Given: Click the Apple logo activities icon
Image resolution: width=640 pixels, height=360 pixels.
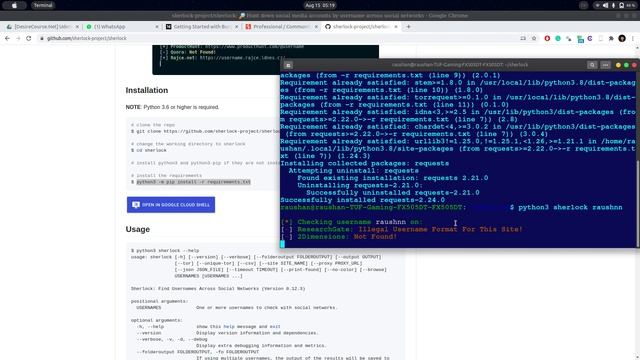Looking at the screenshot, I should [14, 5].
